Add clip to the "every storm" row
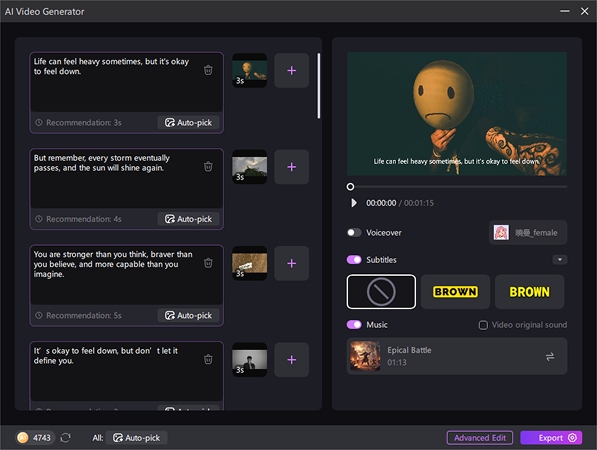The width and height of the screenshot is (597, 450). [292, 167]
